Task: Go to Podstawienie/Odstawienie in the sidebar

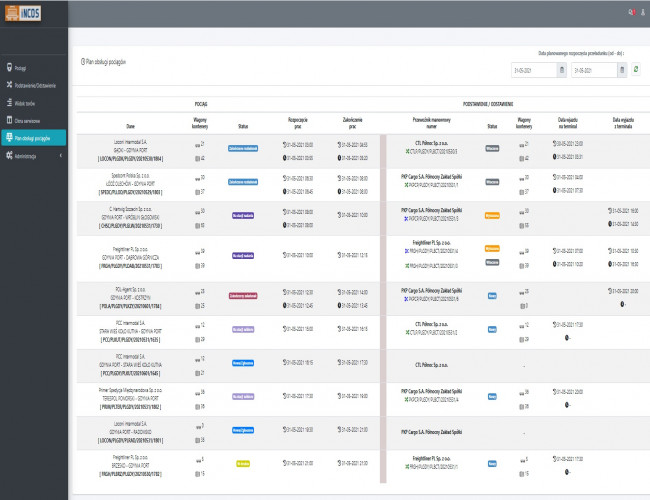Action: tap(33, 86)
